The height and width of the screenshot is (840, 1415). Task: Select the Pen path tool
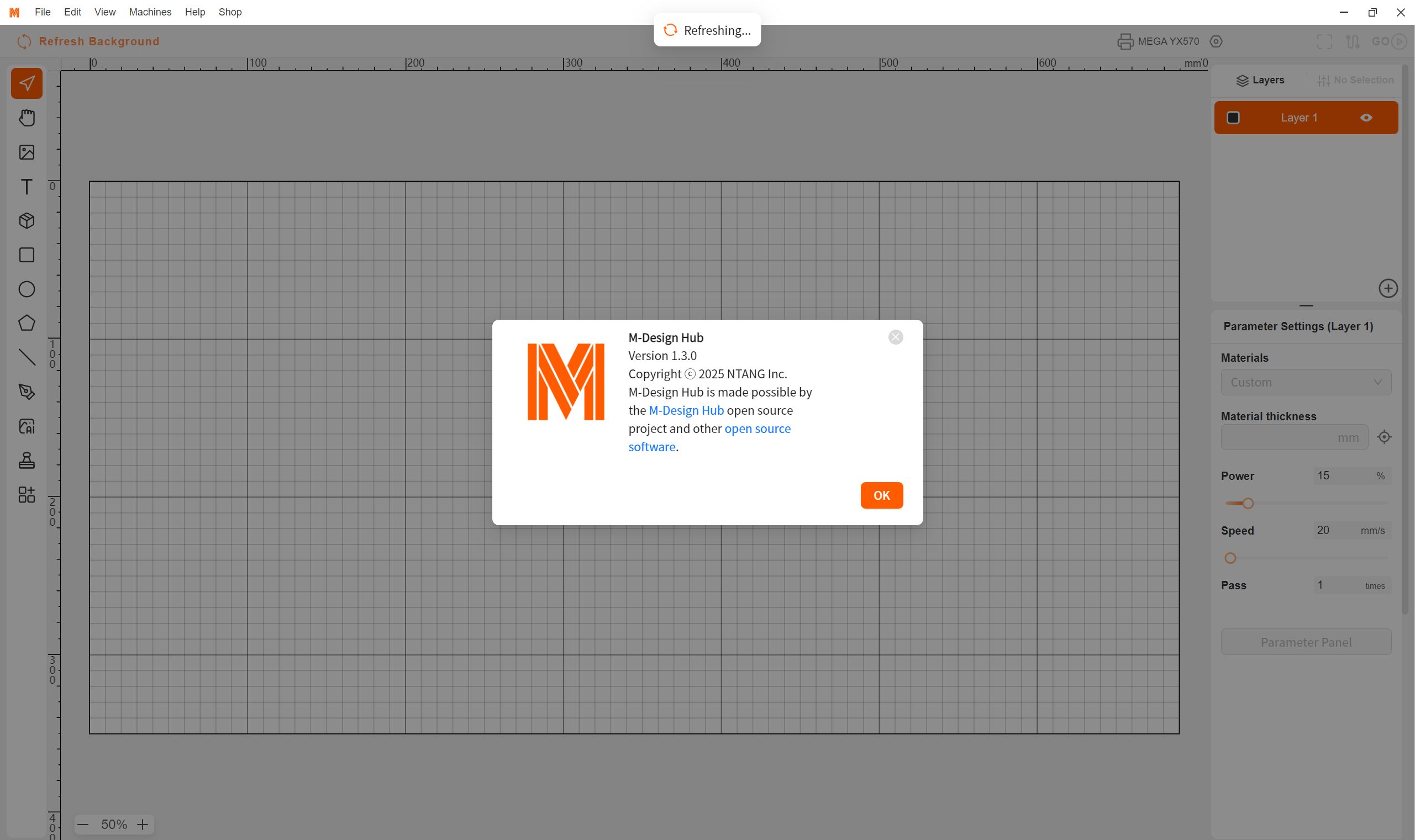tap(27, 392)
